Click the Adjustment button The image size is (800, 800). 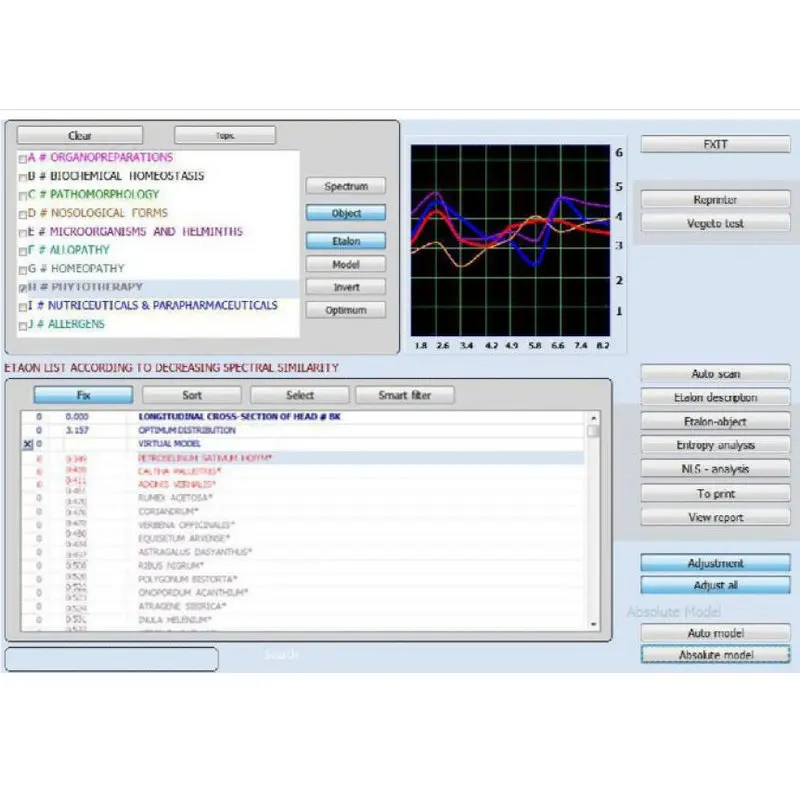click(x=715, y=563)
